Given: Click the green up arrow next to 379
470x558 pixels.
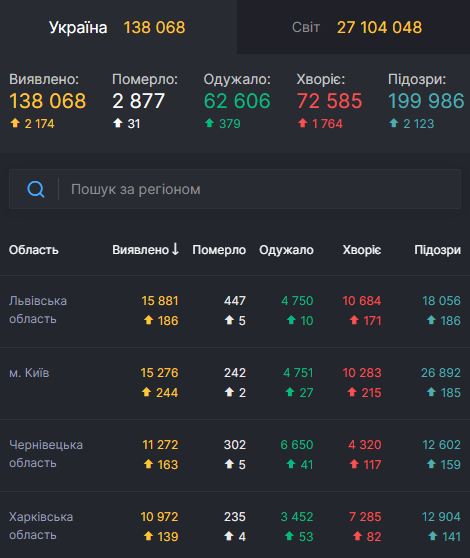Looking at the screenshot, I should tap(209, 123).
